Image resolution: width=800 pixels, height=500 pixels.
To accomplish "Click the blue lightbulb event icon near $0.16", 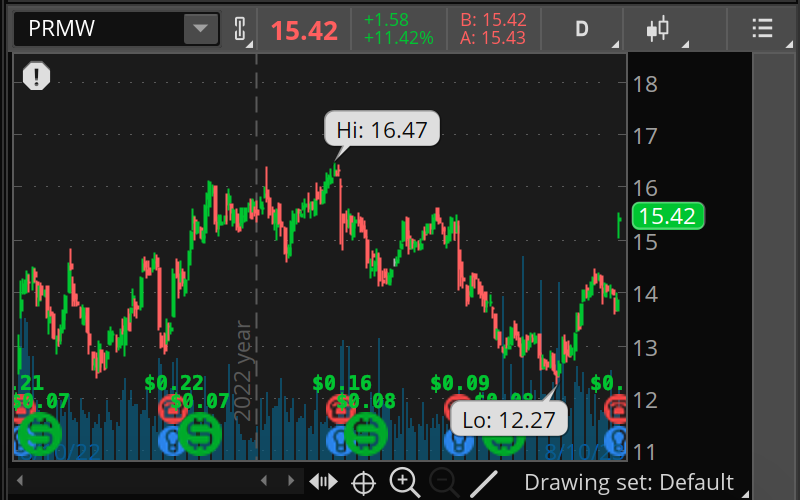I will 337,441.
